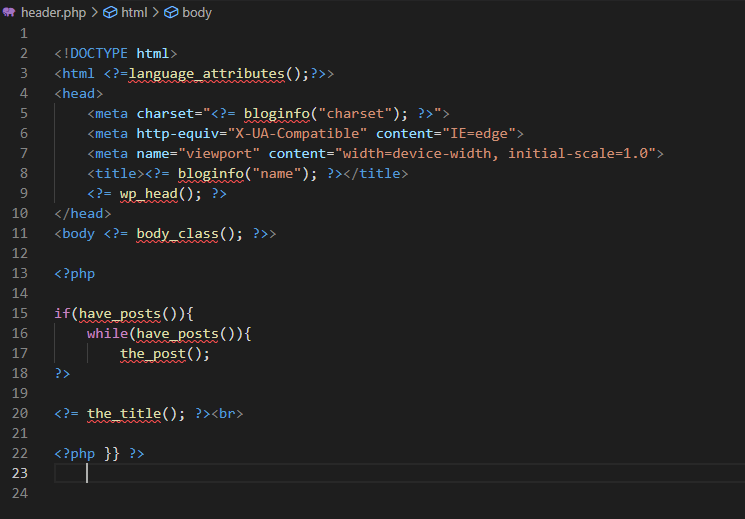The image size is (745, 519).
Task: Click the body_class function call
Action: [177, 234]
